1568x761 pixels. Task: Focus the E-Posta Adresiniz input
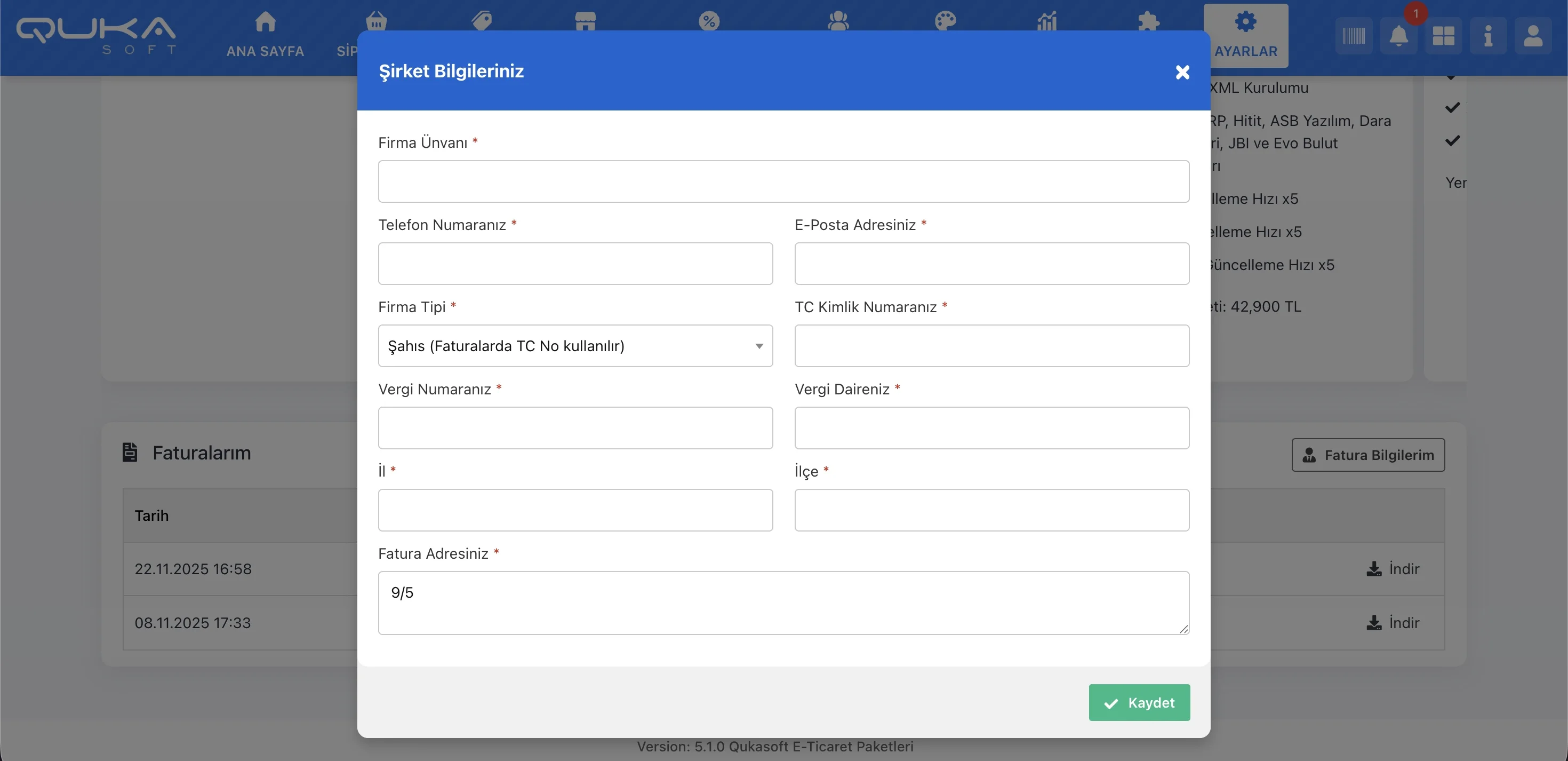[x=991, y=264]
